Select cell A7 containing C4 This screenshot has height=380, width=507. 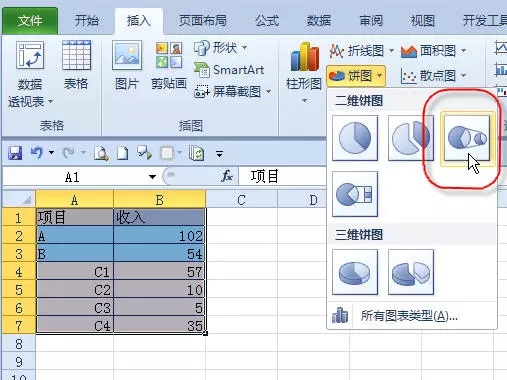pos(75,325)
